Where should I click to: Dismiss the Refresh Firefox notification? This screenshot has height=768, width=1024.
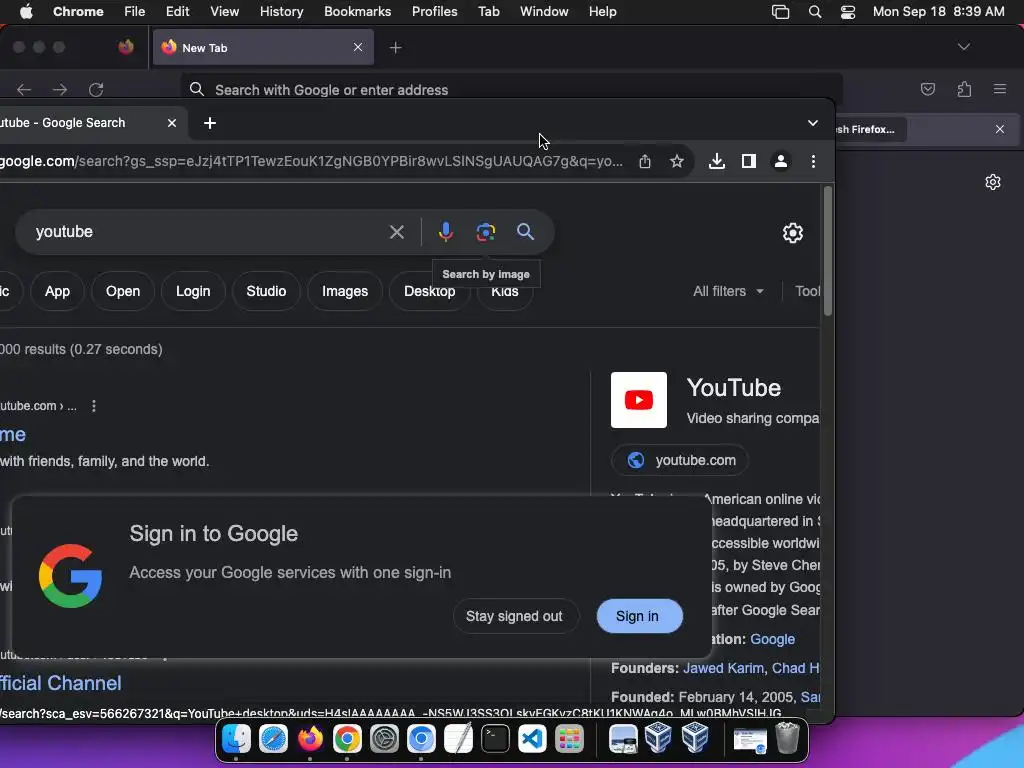1000,129
